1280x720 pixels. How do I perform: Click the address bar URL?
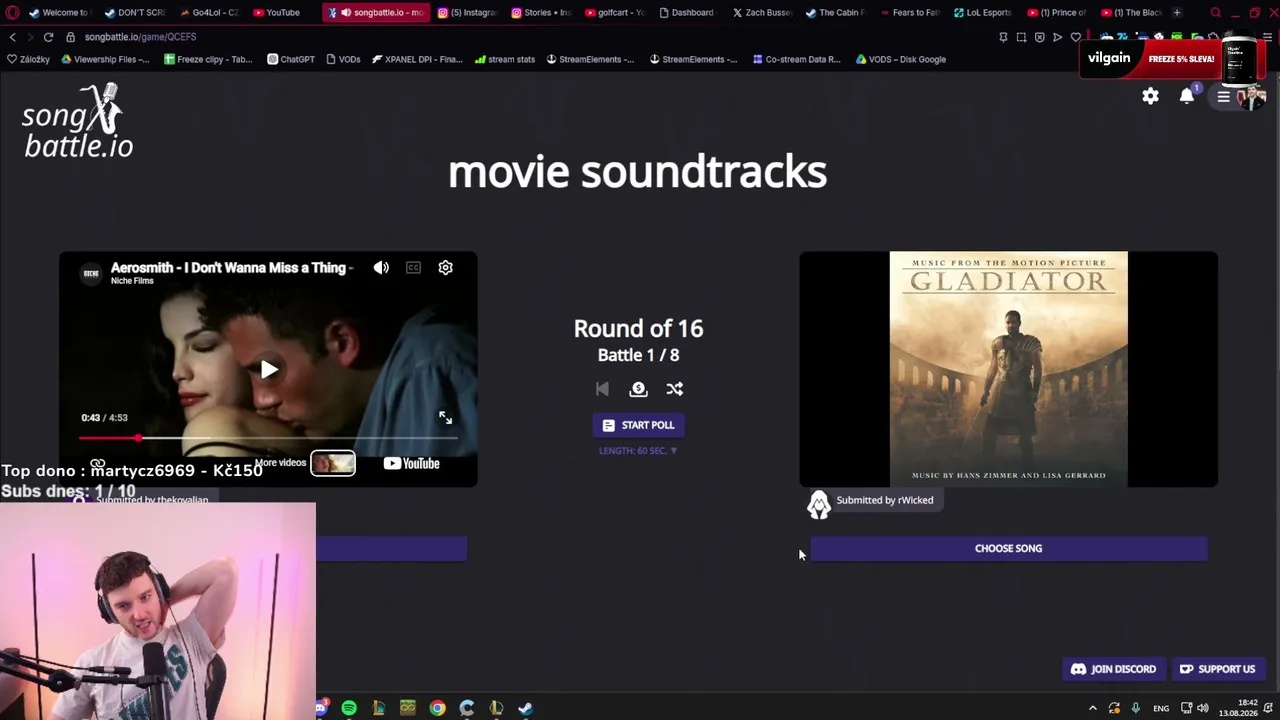tap(140, 37)
